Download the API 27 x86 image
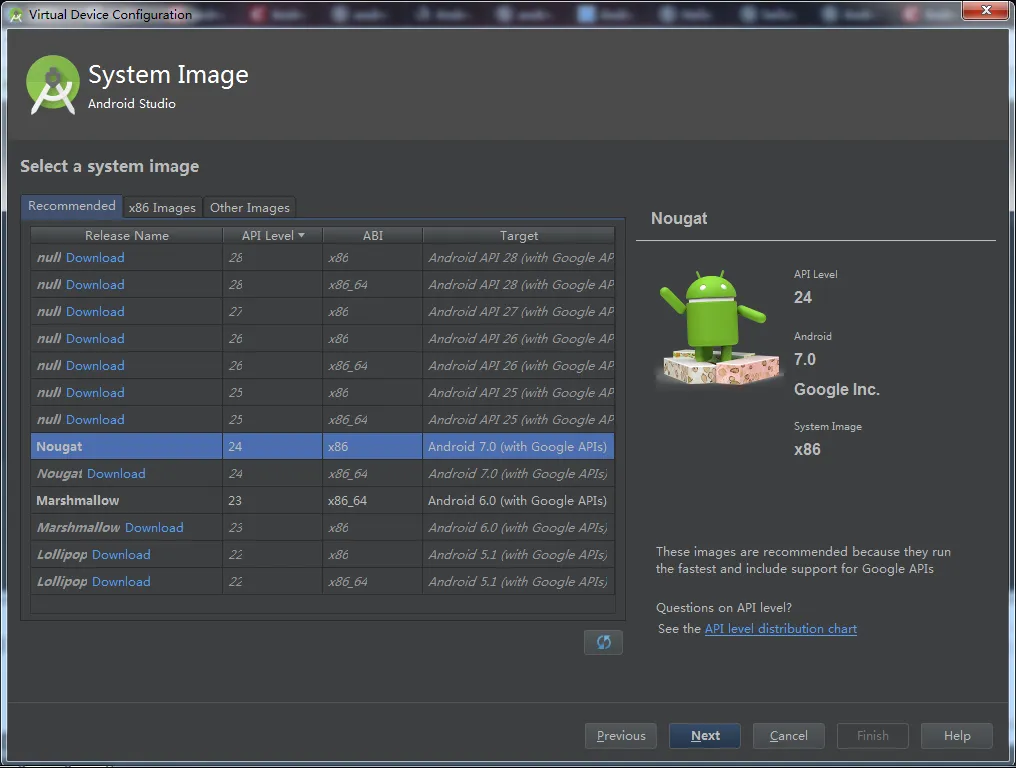 pyautogui.click(x=95, y=312)
